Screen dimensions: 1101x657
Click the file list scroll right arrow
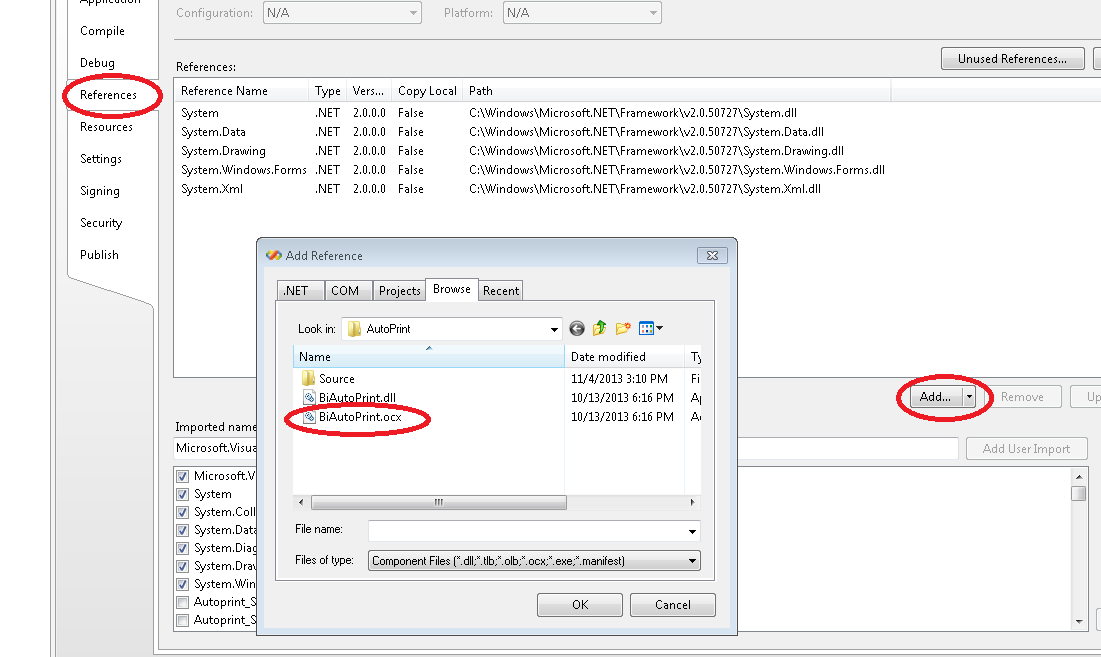coord(692,503)
